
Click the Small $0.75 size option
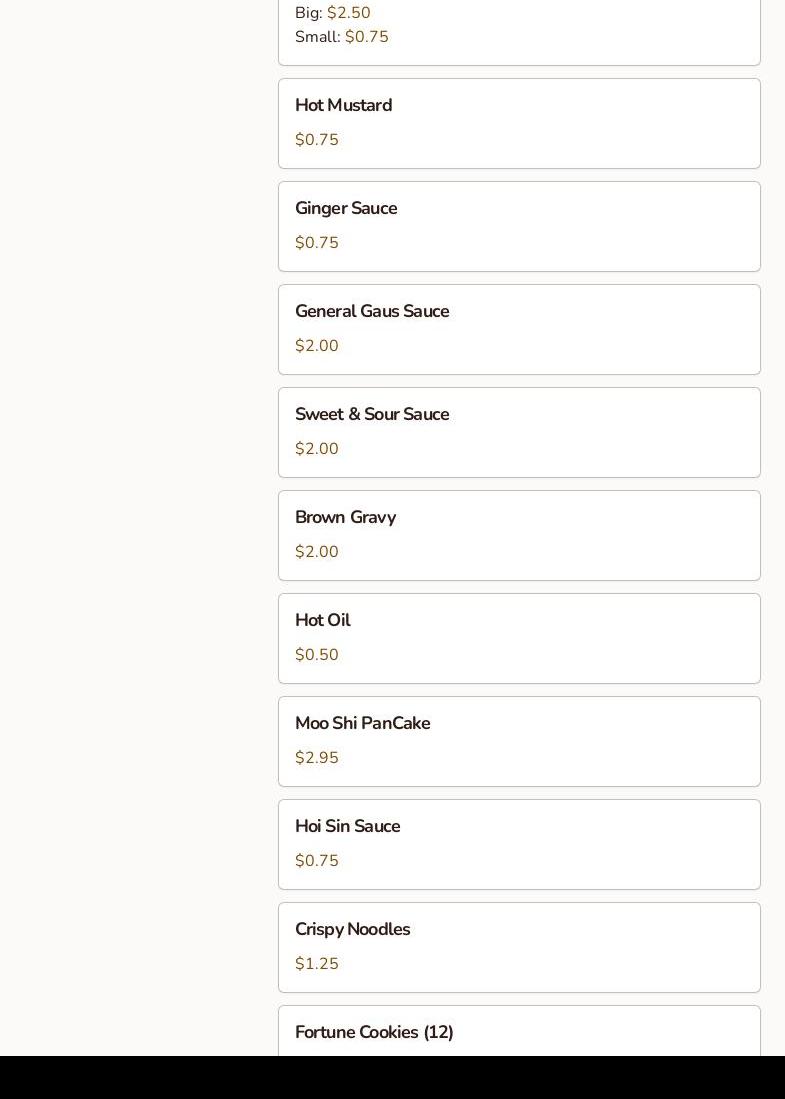pyautogui.click(x=342, y=37)
